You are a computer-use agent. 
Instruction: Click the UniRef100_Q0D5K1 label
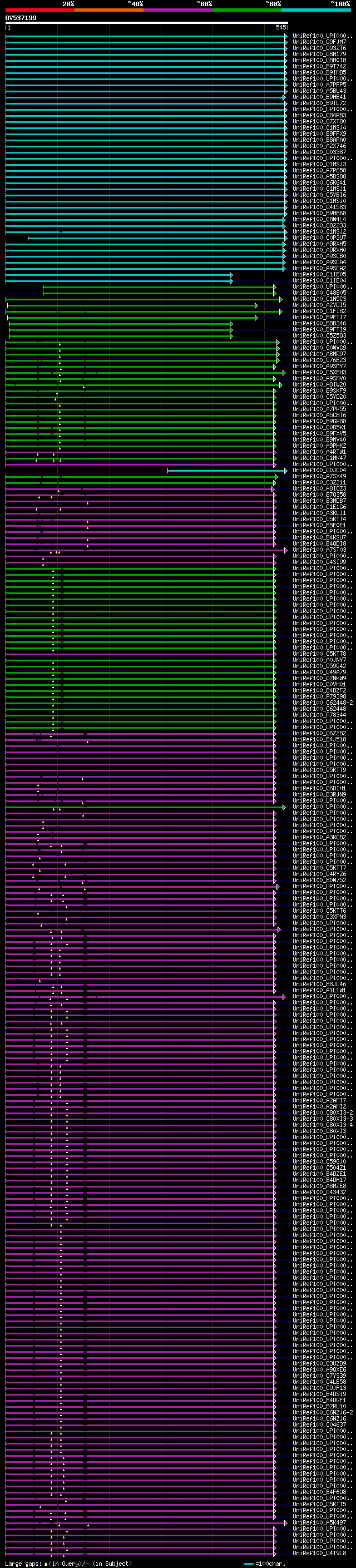tap(319, 427)
